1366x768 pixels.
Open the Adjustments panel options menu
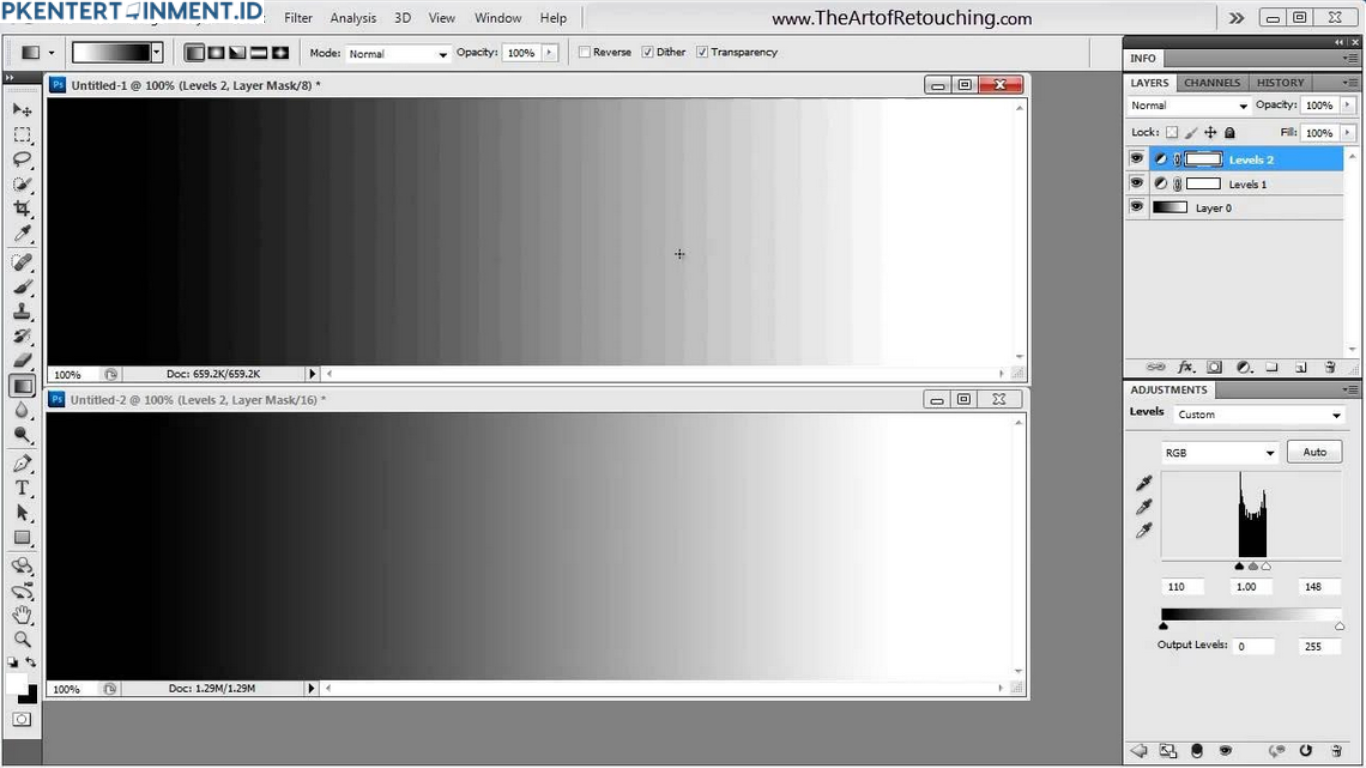1351,390
